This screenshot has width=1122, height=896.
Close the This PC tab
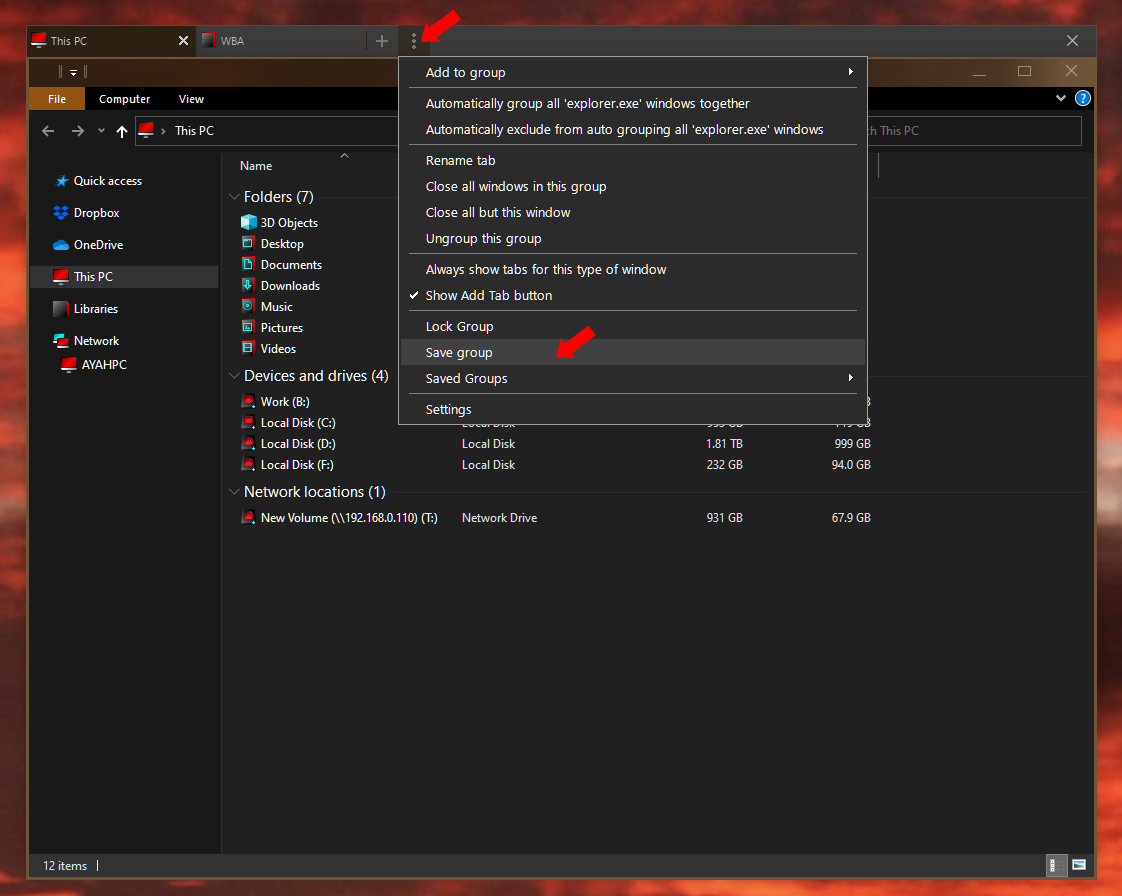point(183,41)
